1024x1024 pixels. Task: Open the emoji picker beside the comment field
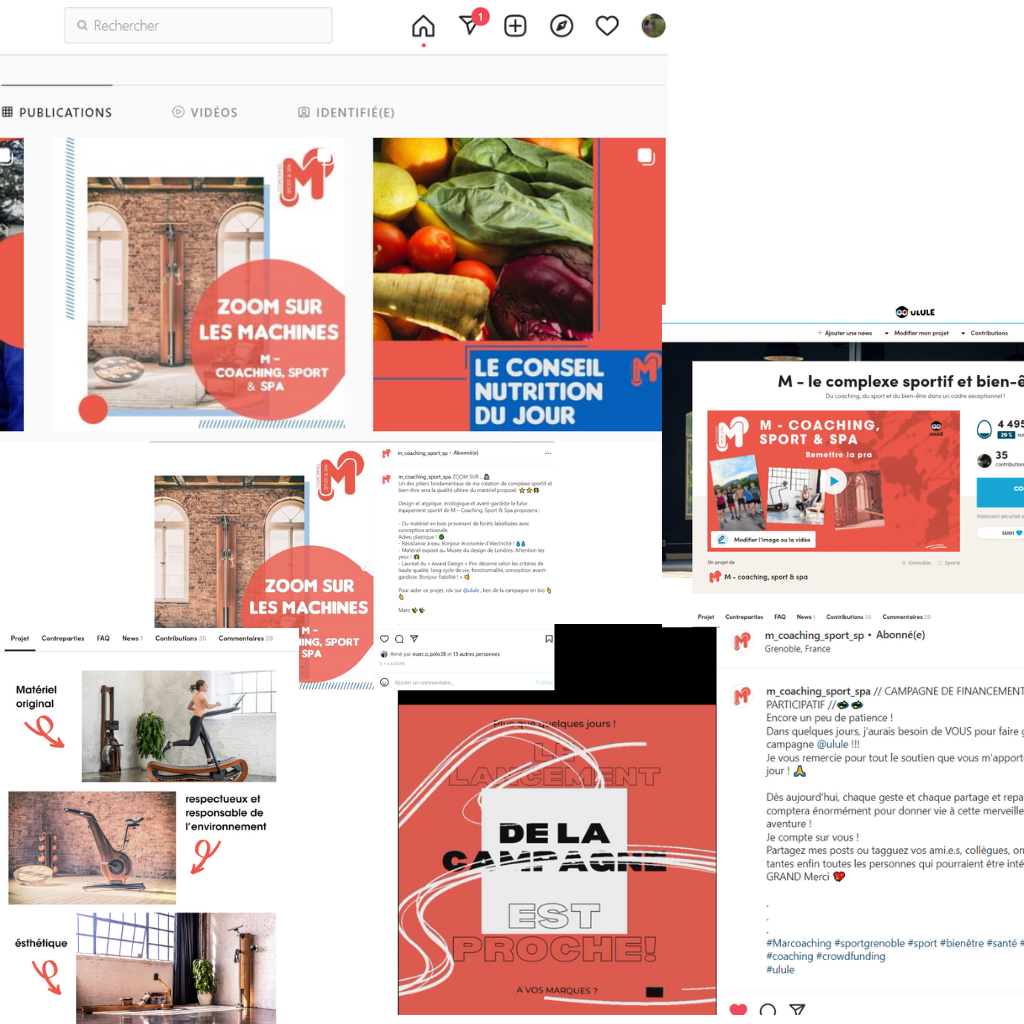[385, 682]
